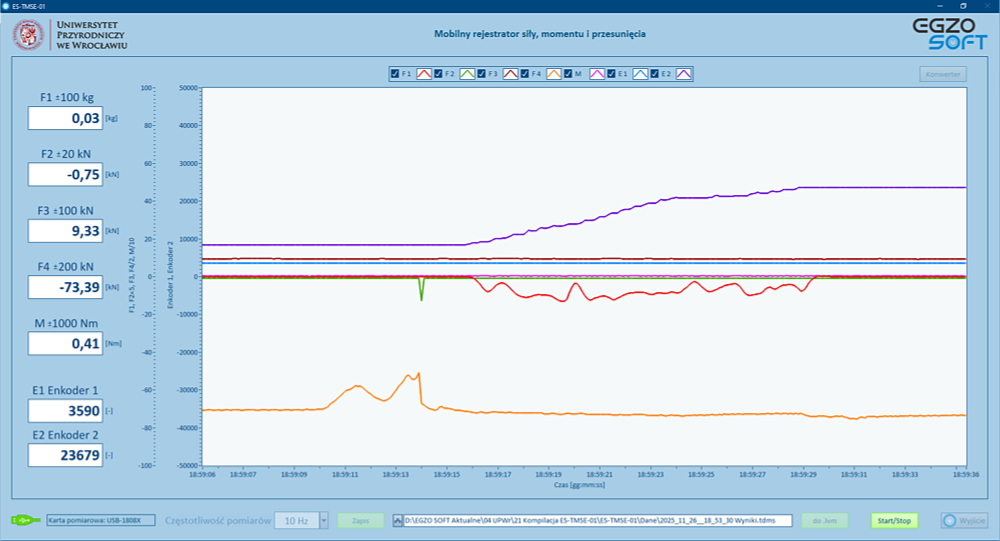Click the M magenta plot color swatch

click(x=596, y=74)
